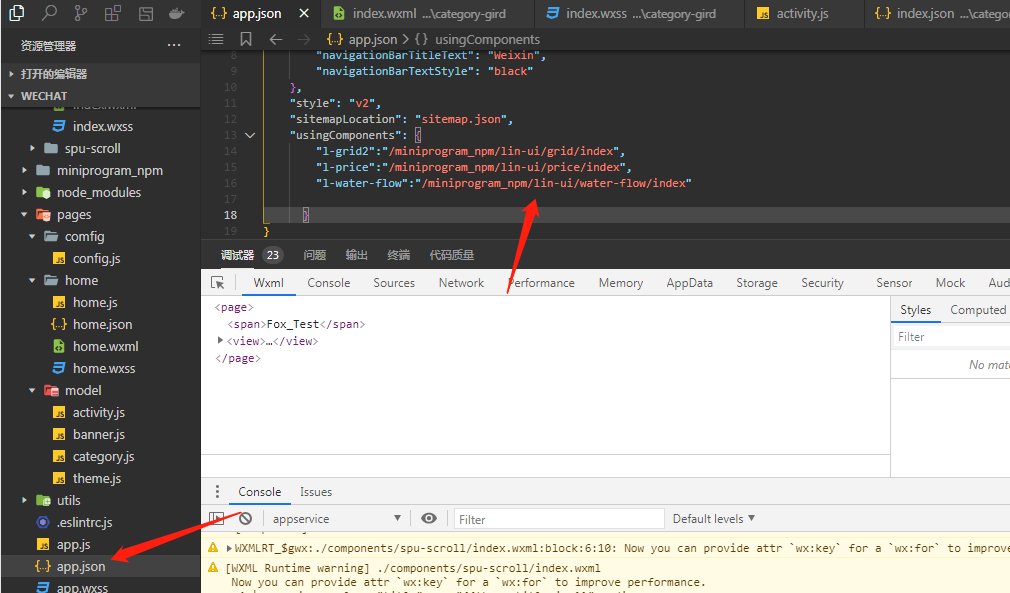This screenshot has height=593, width=1010.
Task: Switch to the Network tab
Action: (461, 283)
